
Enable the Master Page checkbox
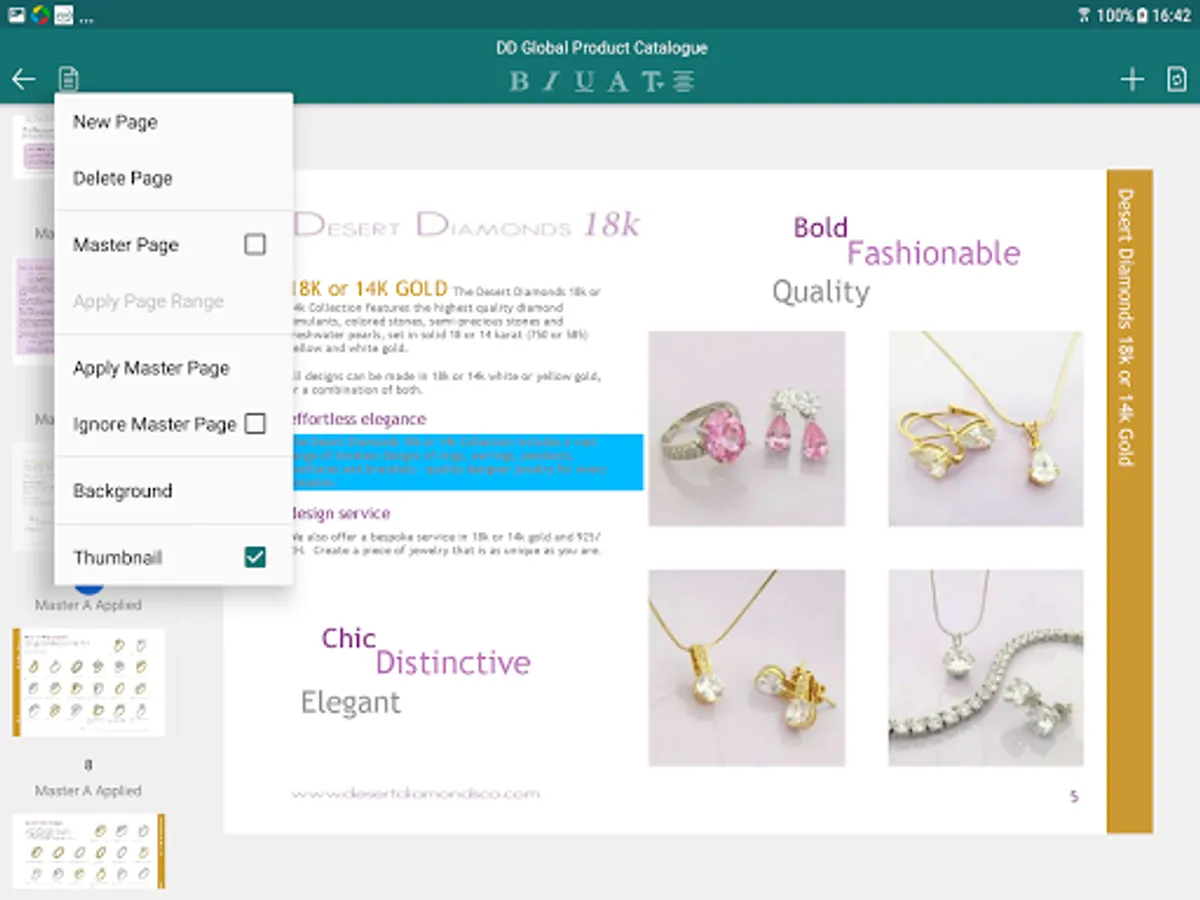pos(255,244)
